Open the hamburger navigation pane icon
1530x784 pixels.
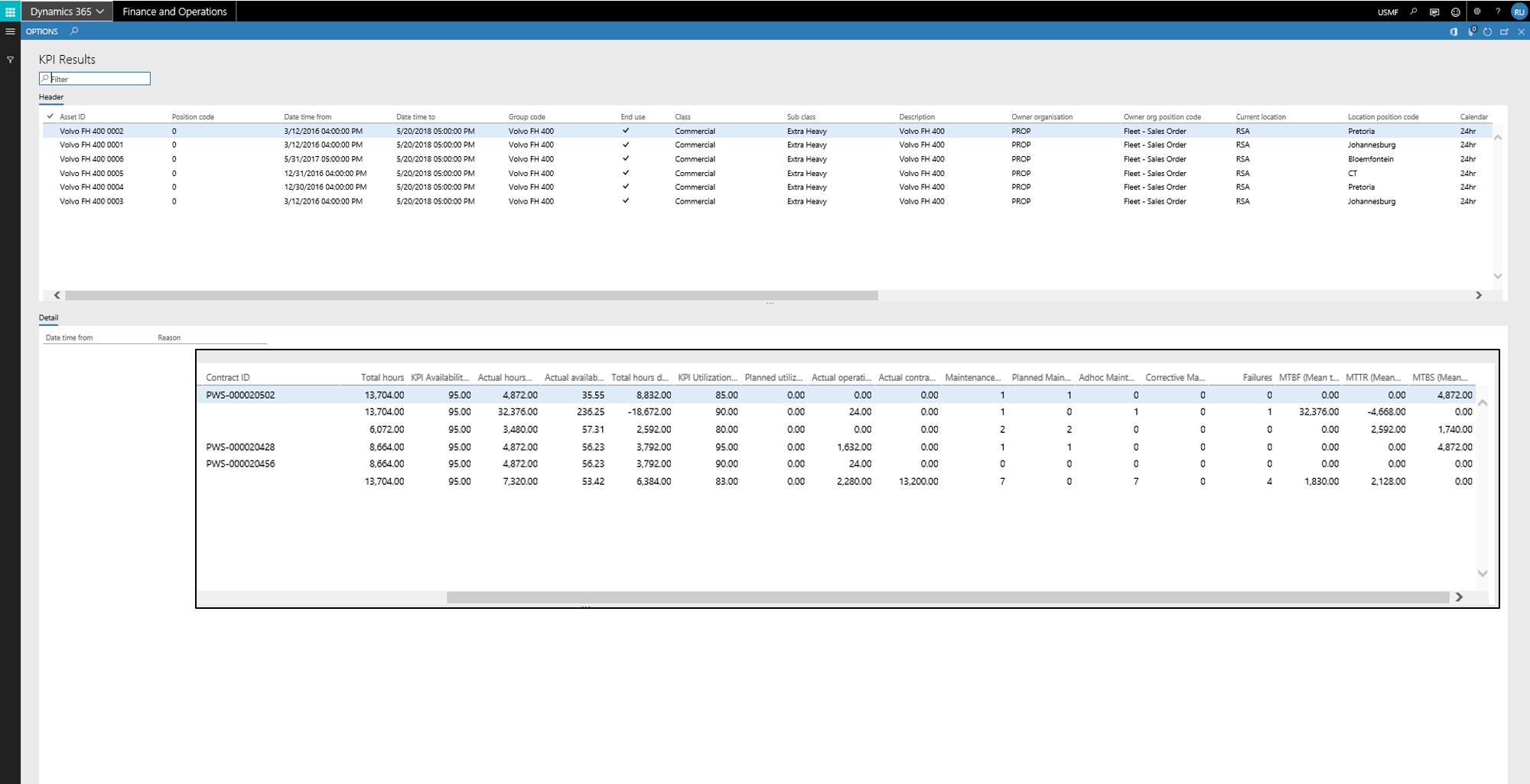(x=10, y=31)
